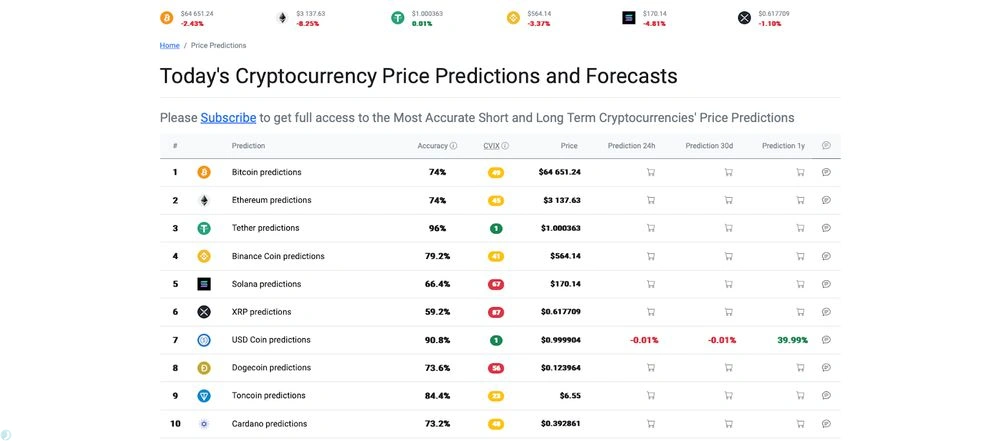1000x441 pixels.
Task: Click the Subscribe link
Action: [x=228, y=118]
